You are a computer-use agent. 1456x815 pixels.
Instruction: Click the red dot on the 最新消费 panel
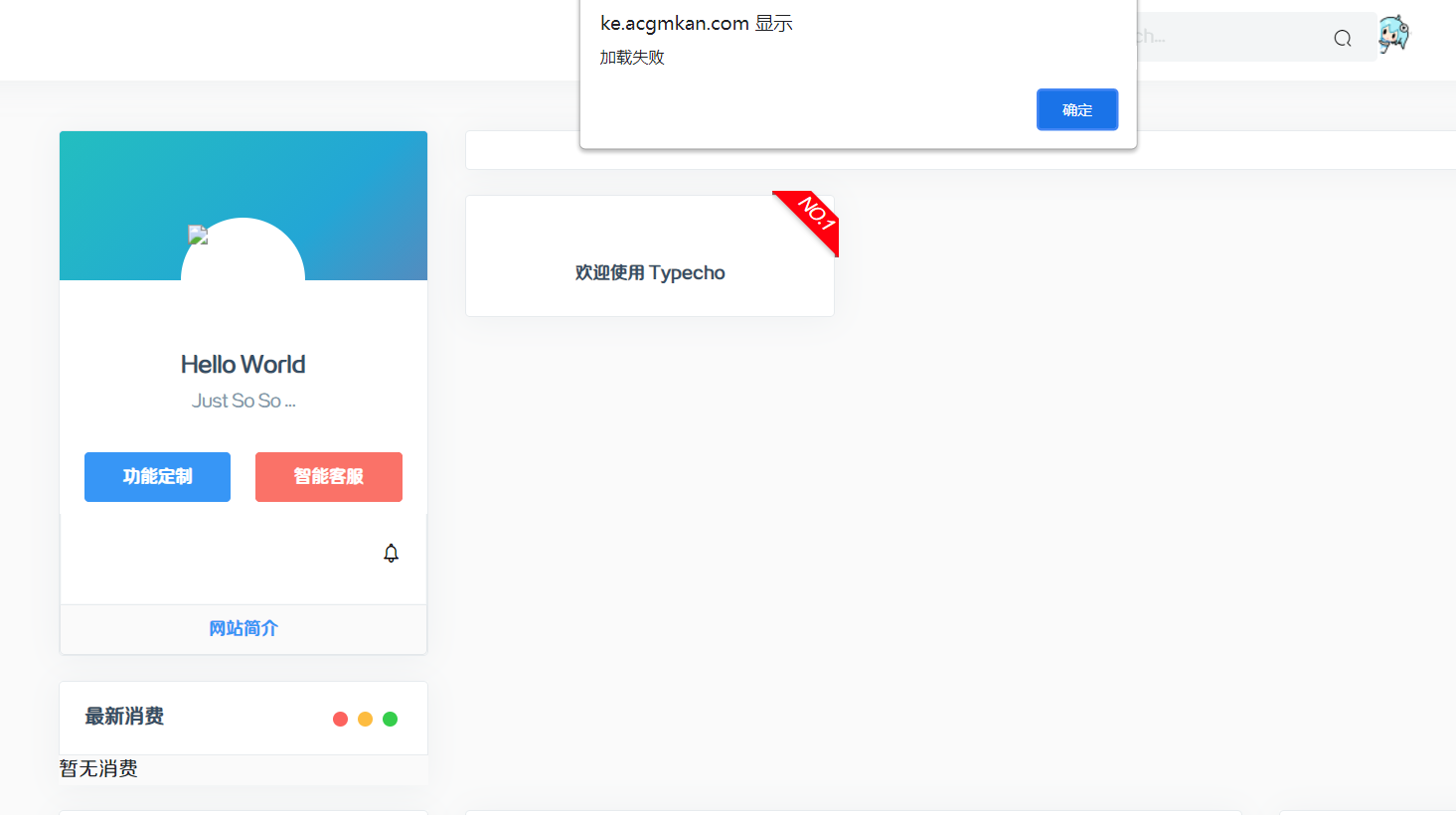click(x=341, y=718)
